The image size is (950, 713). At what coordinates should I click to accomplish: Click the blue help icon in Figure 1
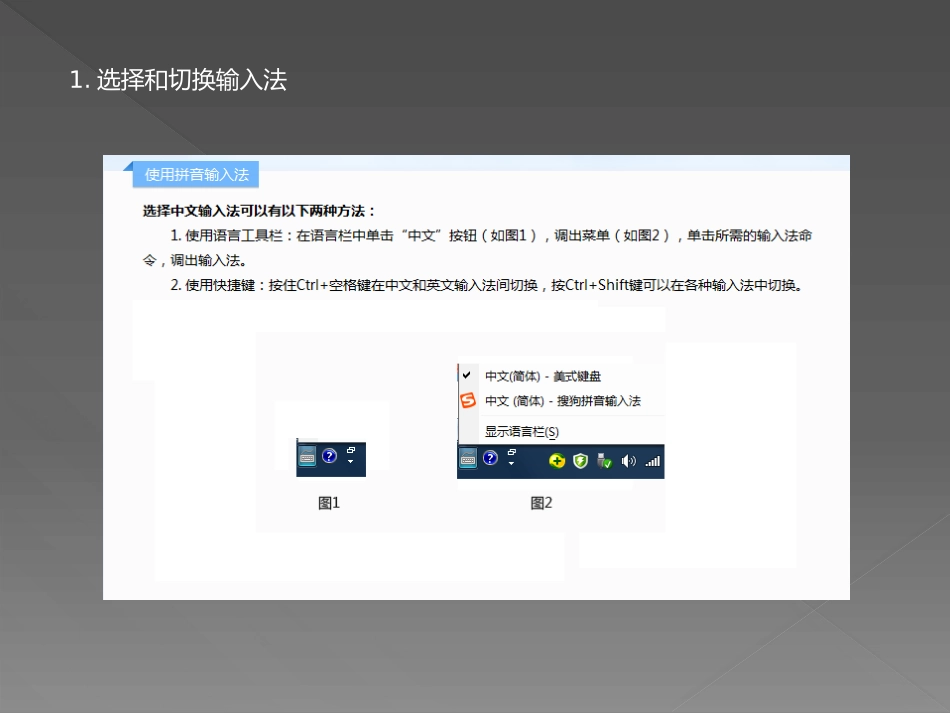329,456
